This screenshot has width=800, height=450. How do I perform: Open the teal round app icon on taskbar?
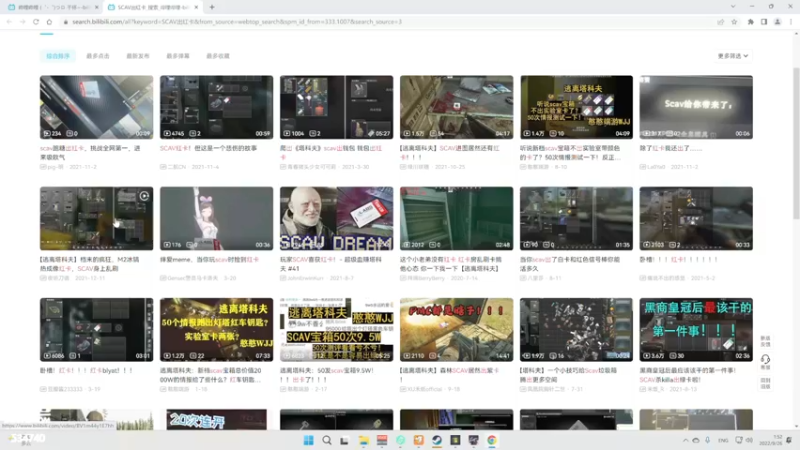[401, 440]
